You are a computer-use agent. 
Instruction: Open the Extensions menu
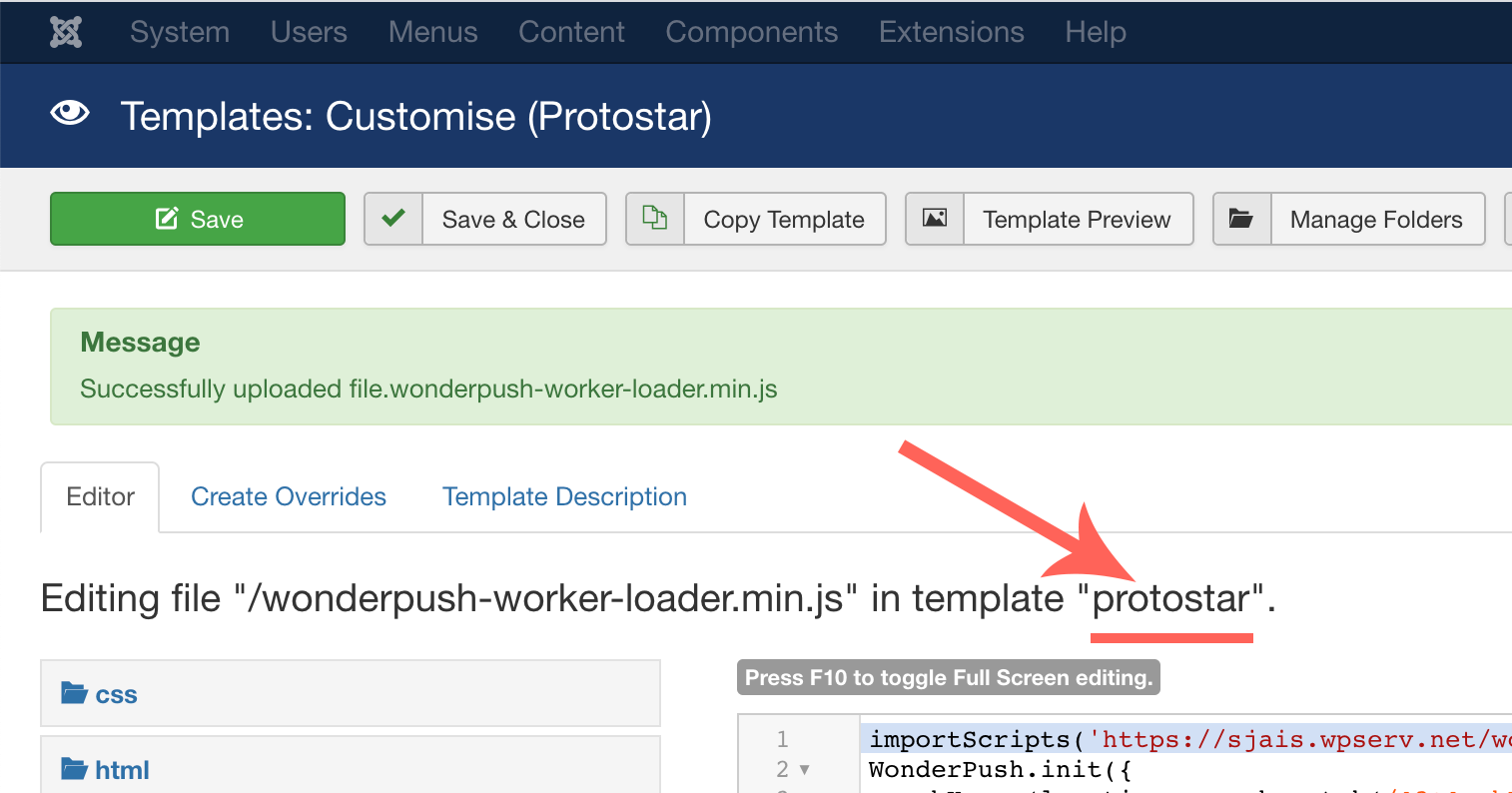pyautogui.click(x=952, y=32)
